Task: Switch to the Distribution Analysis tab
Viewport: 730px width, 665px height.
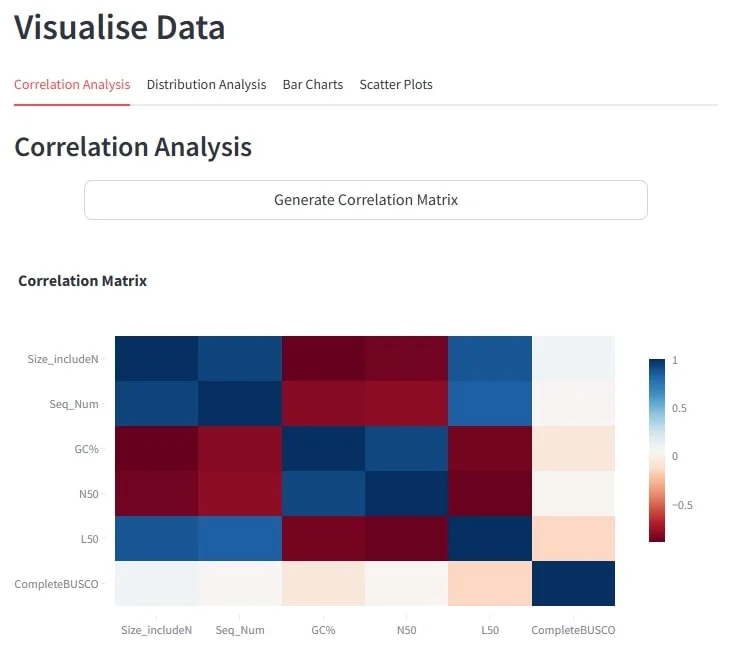Action: pos(206,85)
